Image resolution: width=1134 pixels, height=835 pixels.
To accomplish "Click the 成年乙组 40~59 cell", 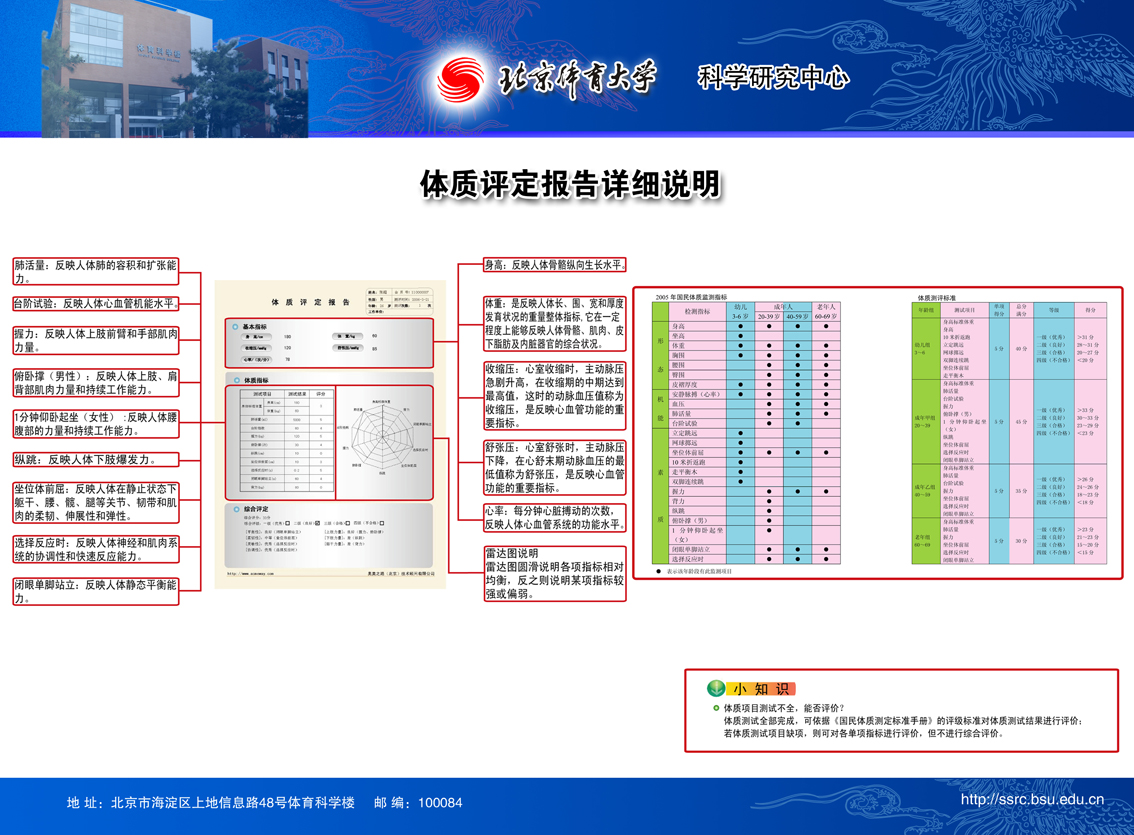I will click(x=926, y=491).
